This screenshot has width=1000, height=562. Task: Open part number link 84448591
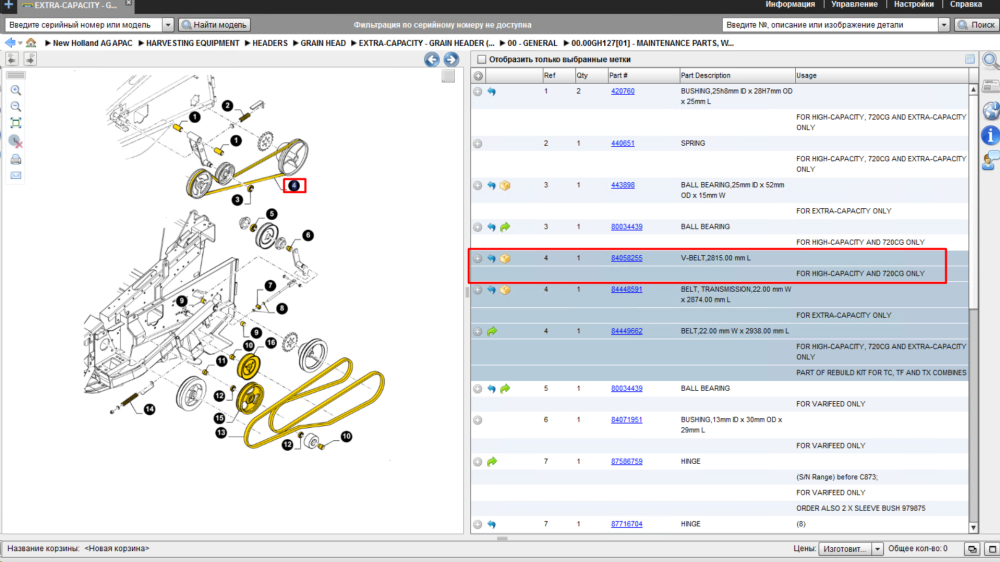tap(626, 290)
